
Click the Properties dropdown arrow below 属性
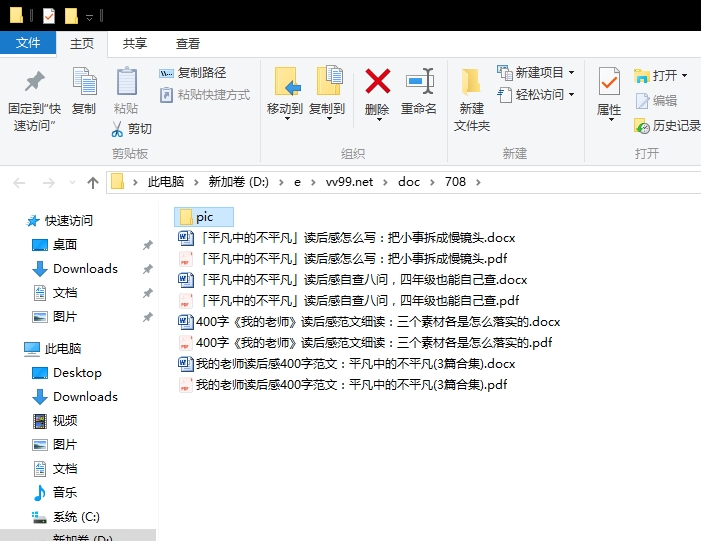click(x=611, y=120)
